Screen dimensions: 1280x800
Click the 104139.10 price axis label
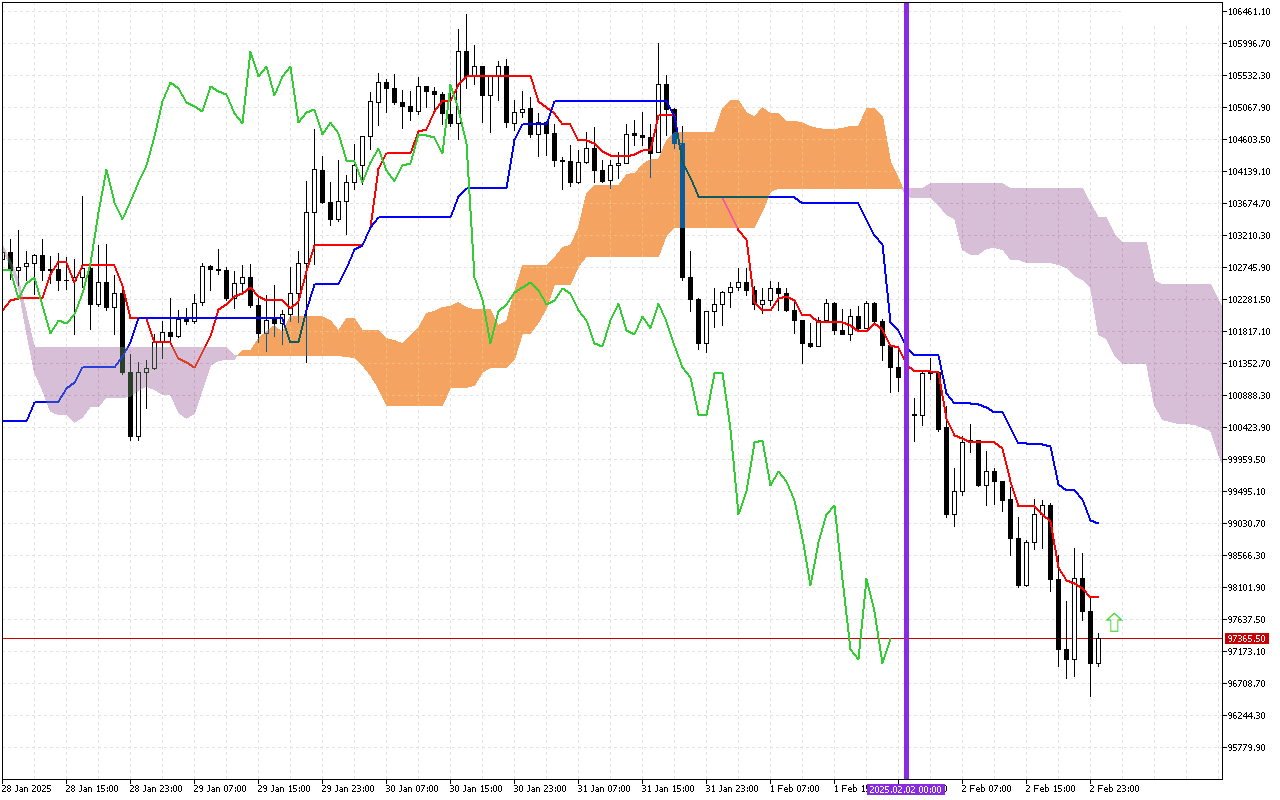coord(1249,172)
